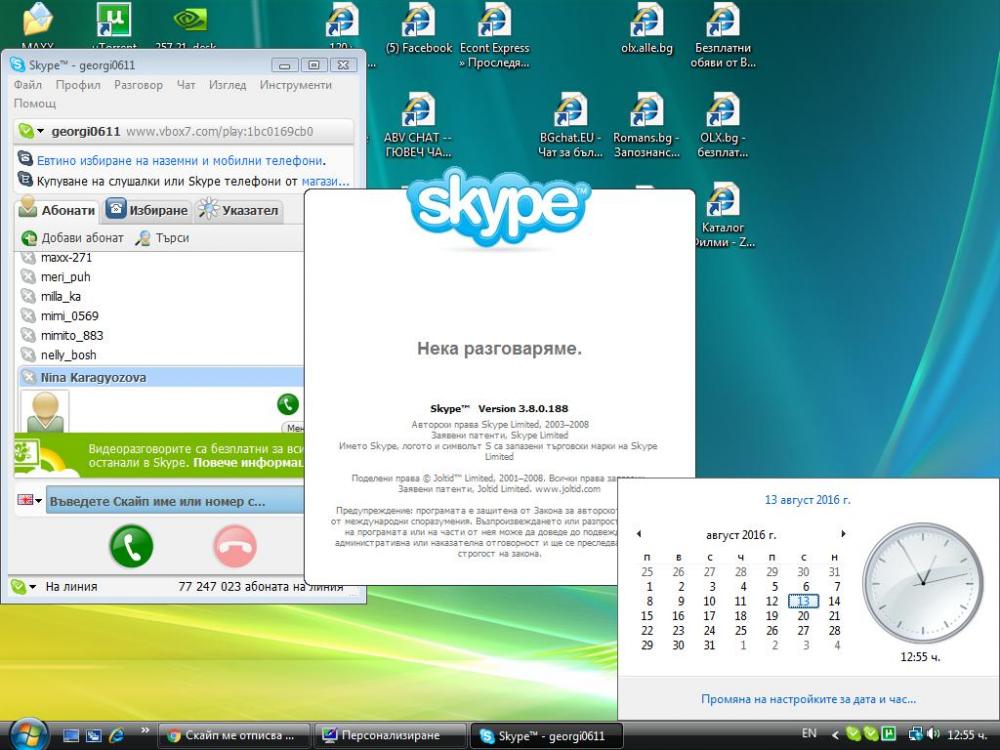Show hidden tray icons with the arrow

coord(835,735)
